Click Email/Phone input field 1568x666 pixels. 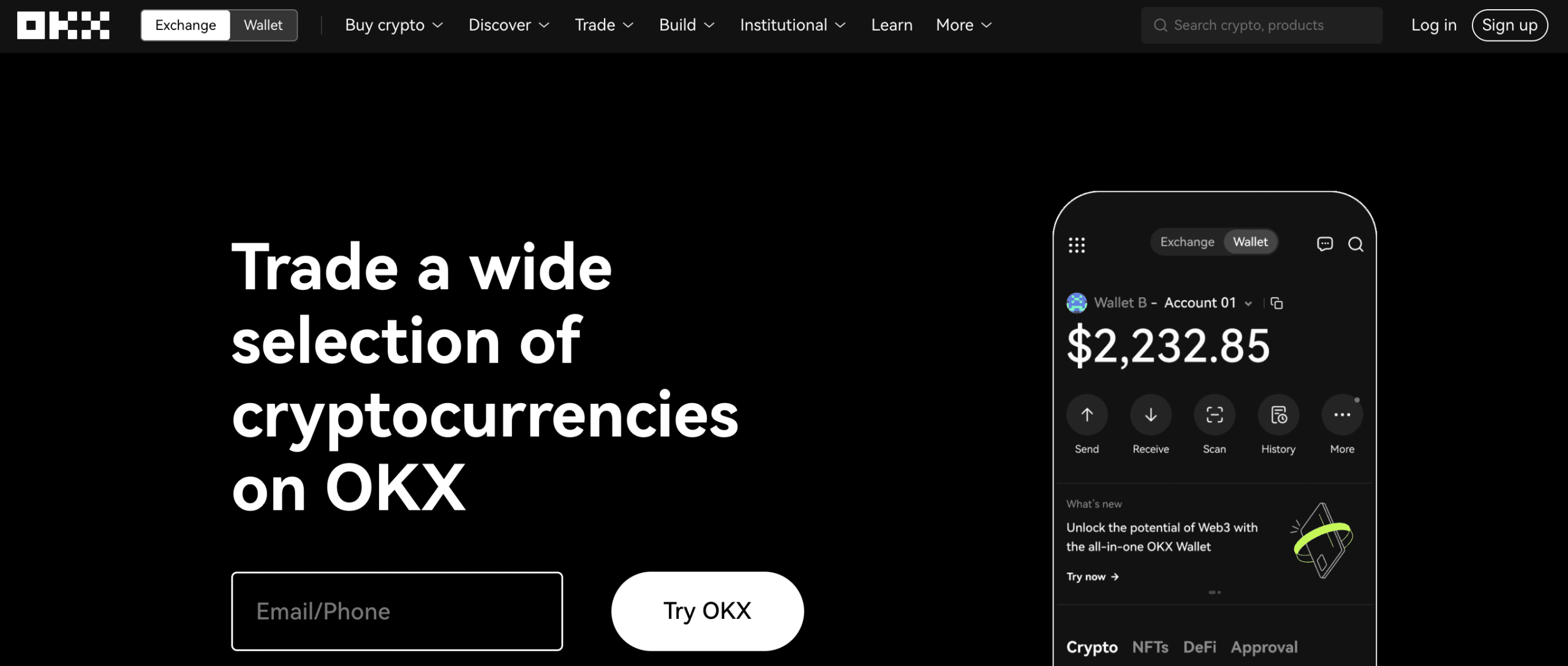click(396, 610)
